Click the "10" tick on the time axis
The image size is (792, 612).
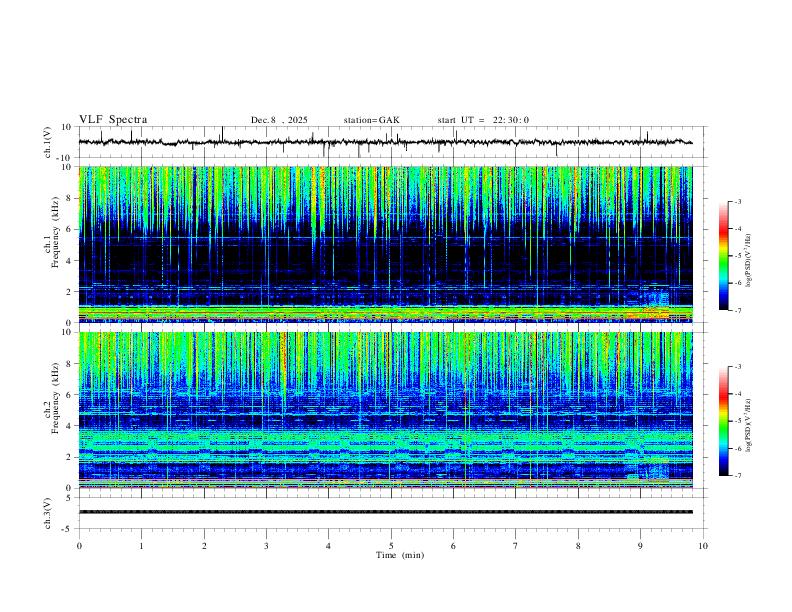(x=703, y=546)
